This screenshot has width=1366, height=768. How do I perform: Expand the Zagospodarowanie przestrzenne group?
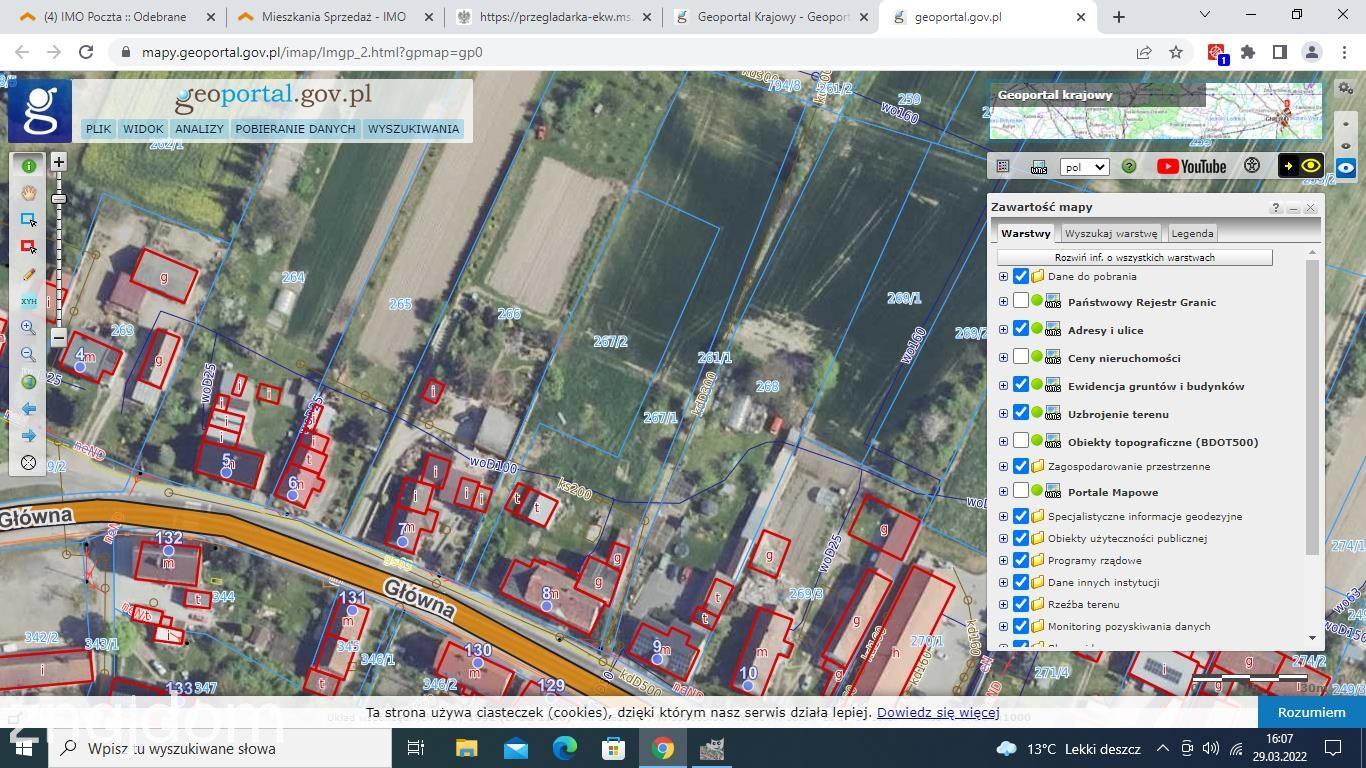[1003, 466]
